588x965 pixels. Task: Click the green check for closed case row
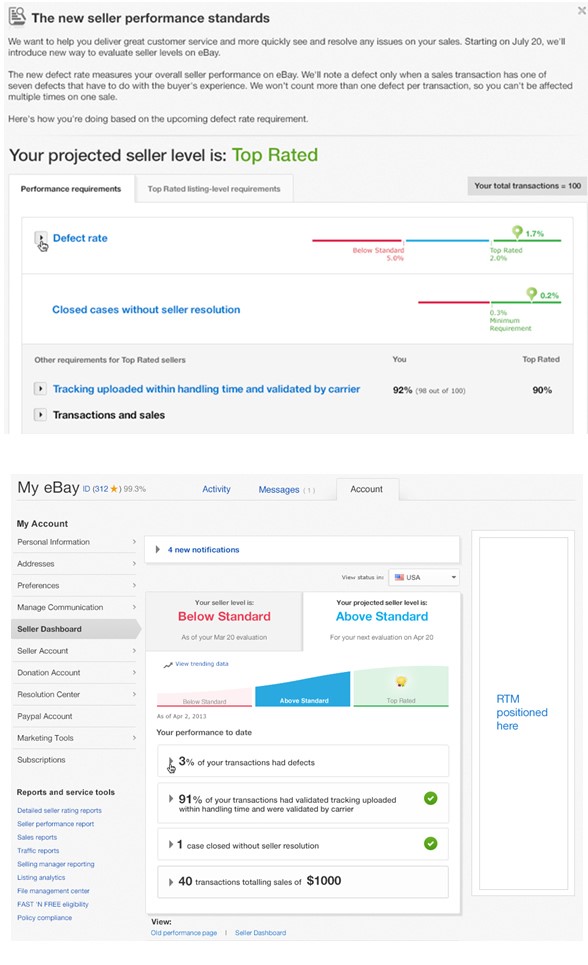pos(430,843)
